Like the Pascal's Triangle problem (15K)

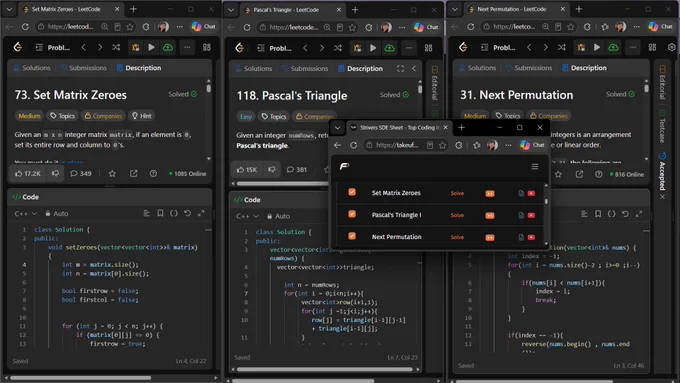click(x=247, y=170)
